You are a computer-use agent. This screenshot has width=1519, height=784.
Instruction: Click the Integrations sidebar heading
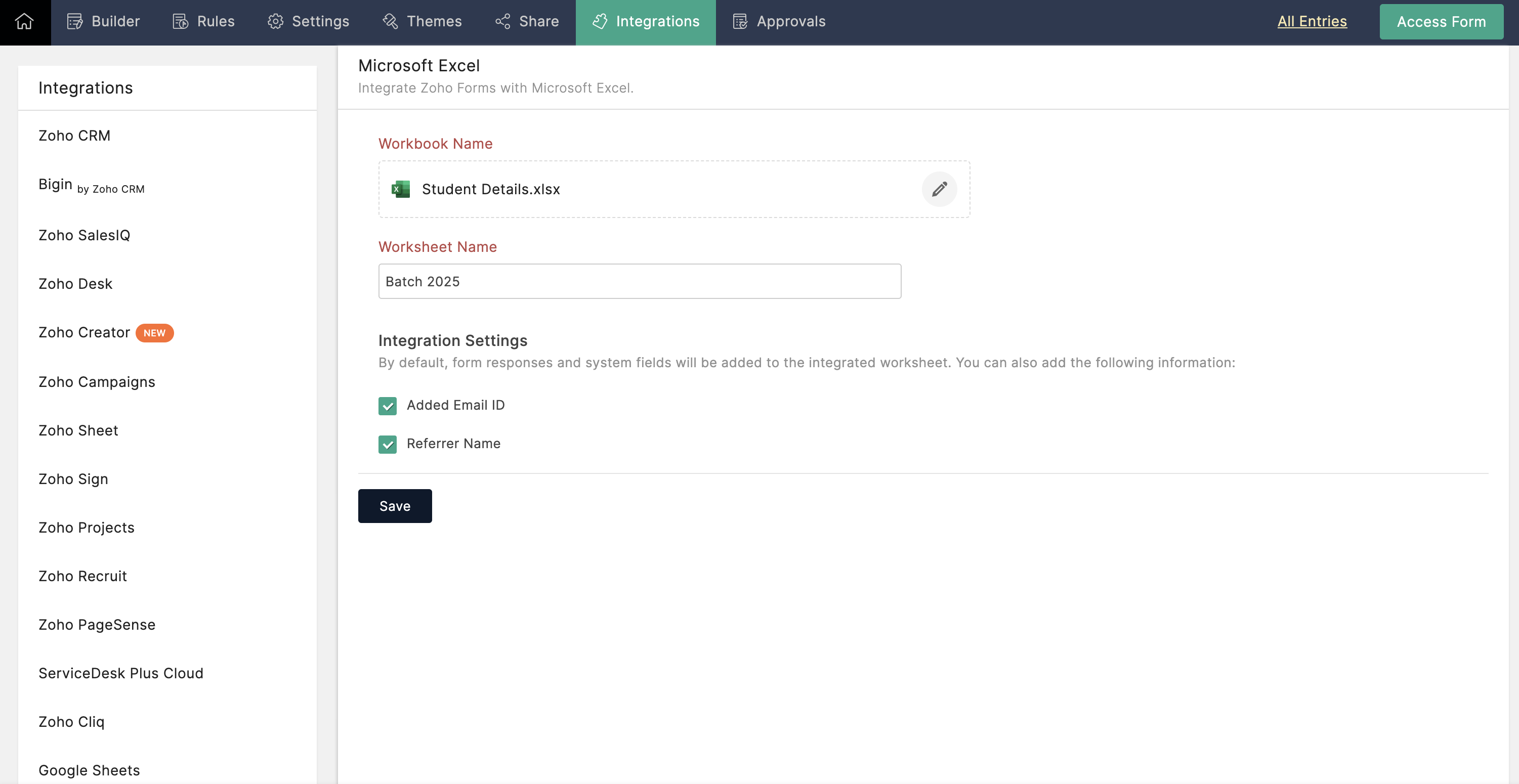[86, 88]
